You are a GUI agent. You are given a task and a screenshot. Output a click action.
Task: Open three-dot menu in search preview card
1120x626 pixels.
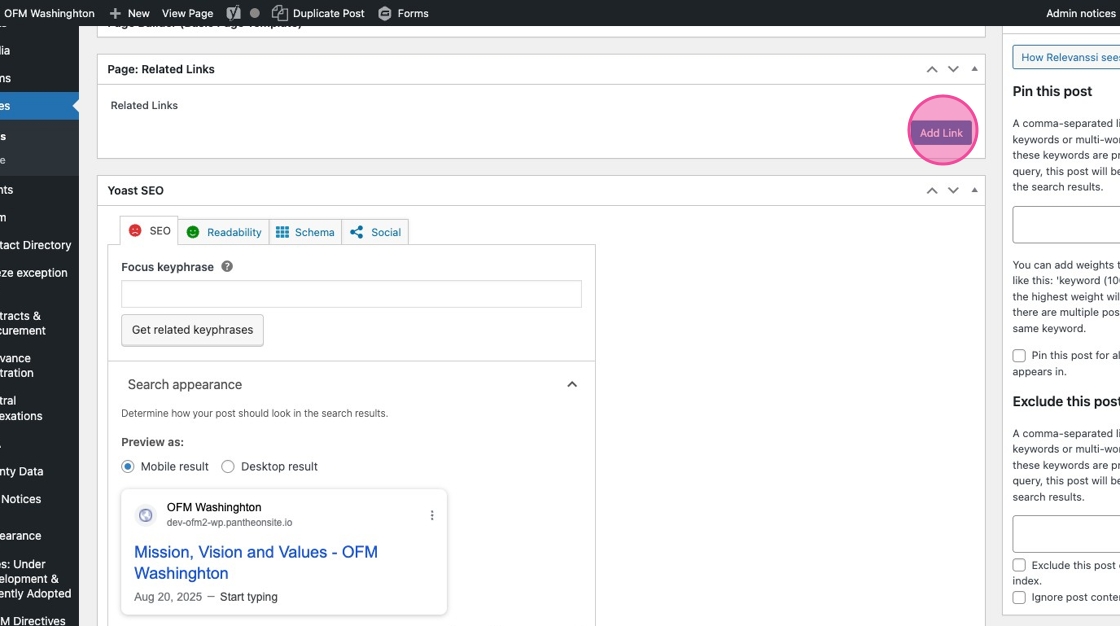tap(432, 515)
